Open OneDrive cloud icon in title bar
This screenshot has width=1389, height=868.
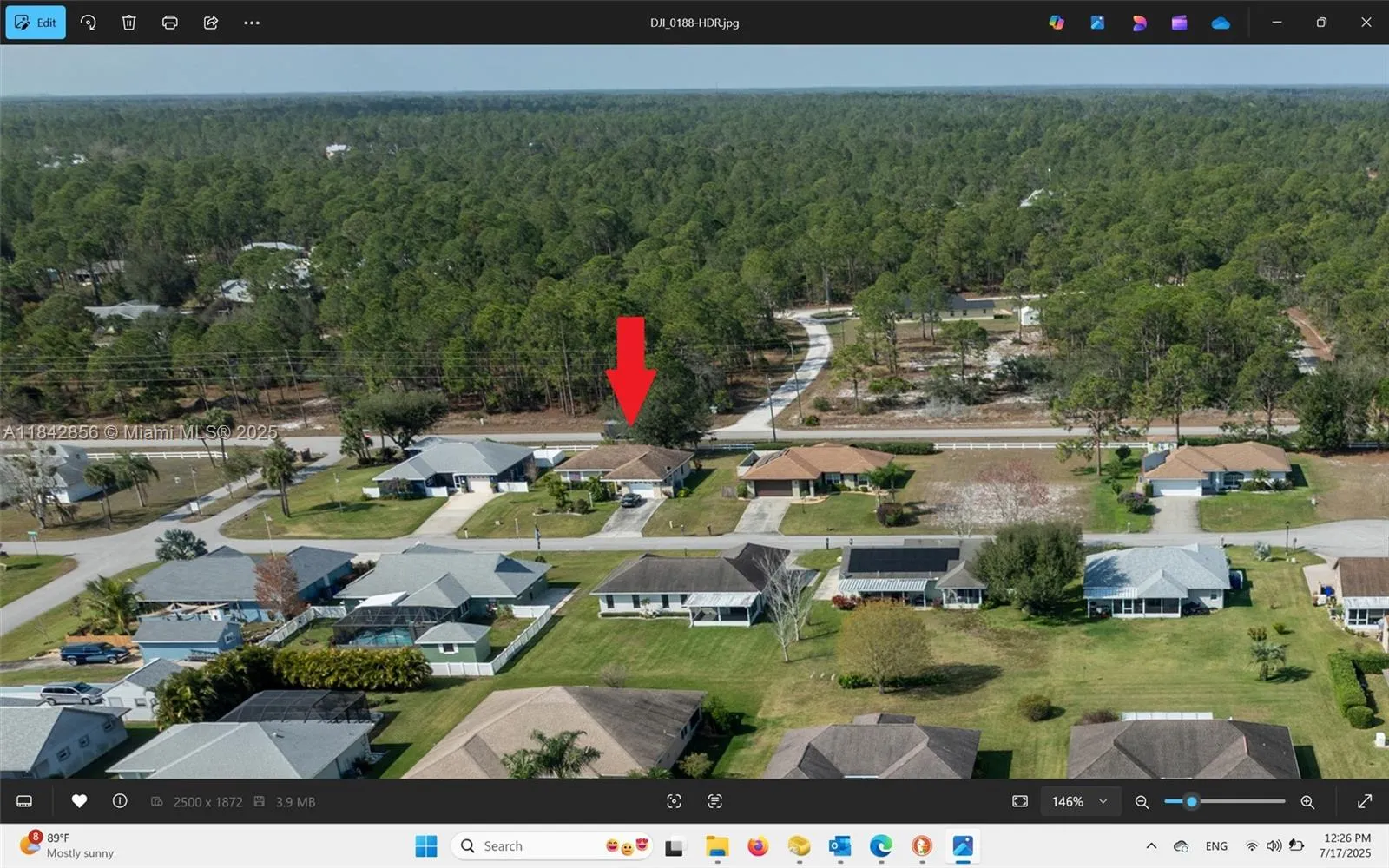[1221, 23]
